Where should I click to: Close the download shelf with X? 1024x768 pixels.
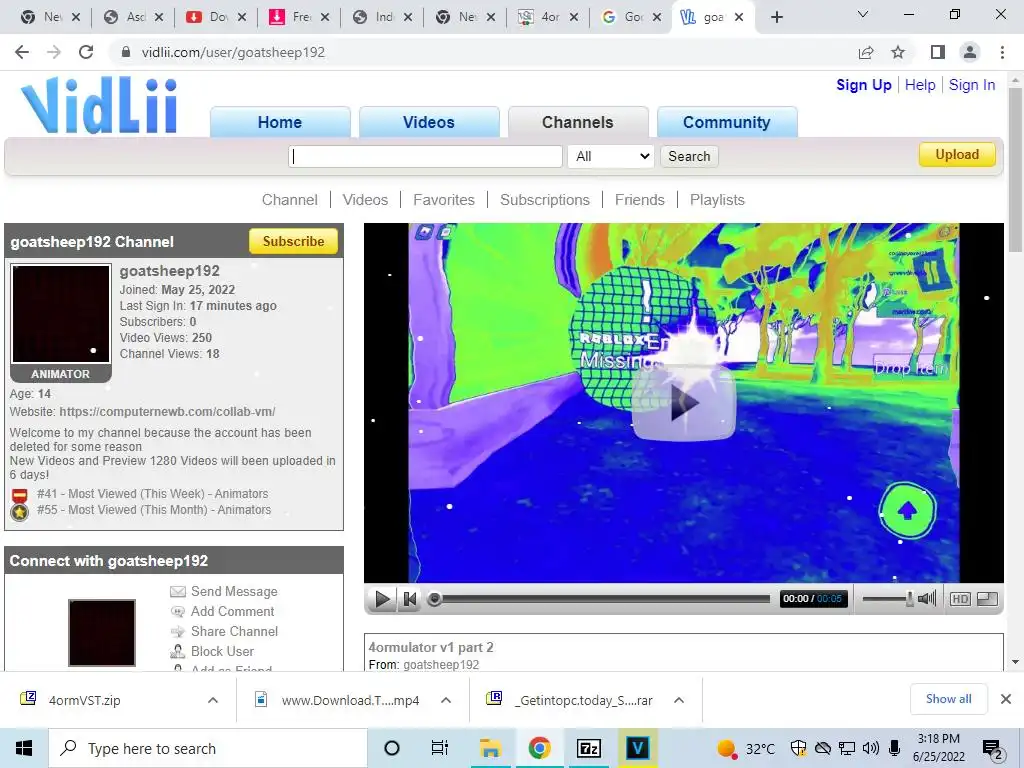tap(1006, 699)
